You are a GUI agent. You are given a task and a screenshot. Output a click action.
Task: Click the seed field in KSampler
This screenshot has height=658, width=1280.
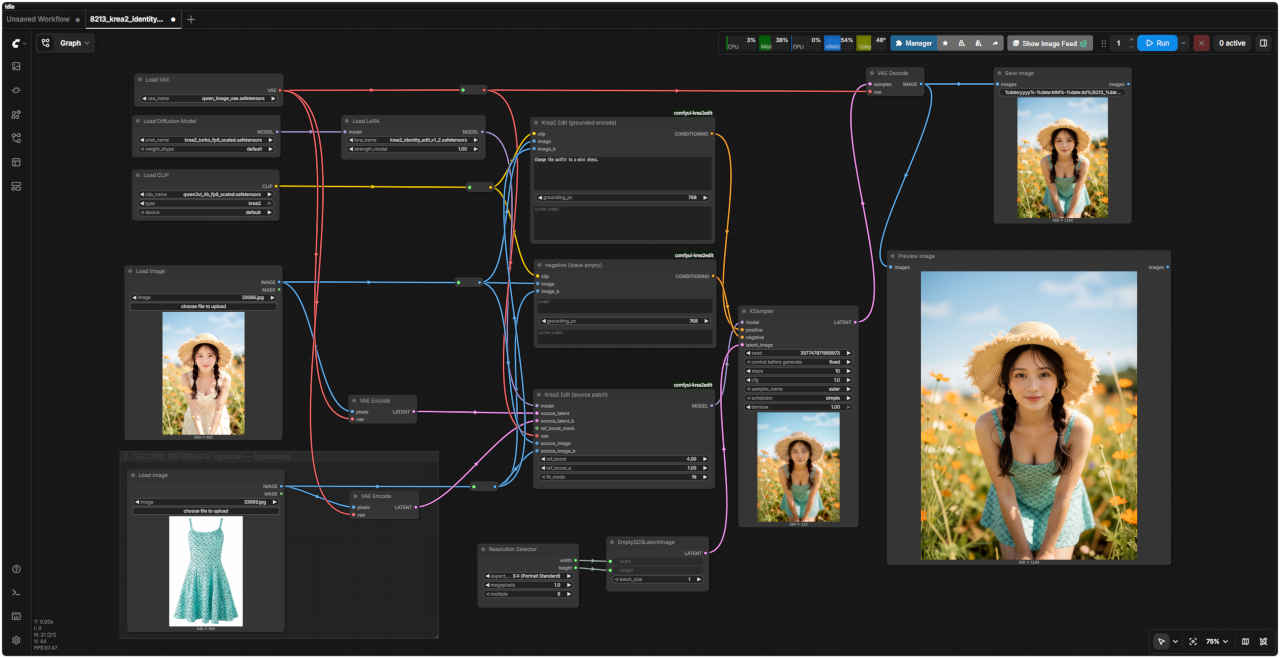798,353
